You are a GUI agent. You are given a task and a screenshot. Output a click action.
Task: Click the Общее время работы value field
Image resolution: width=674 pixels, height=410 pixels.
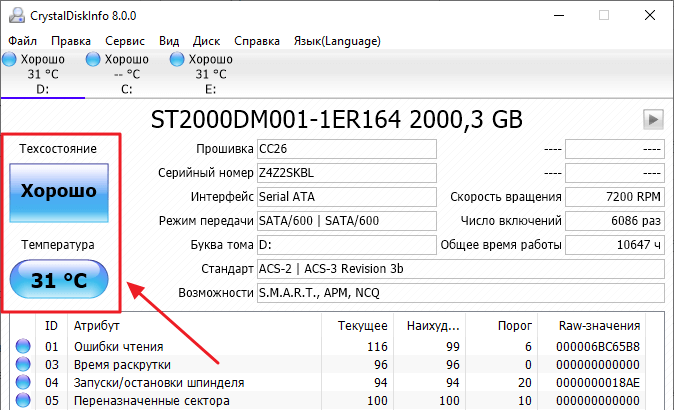pos(615,245)
